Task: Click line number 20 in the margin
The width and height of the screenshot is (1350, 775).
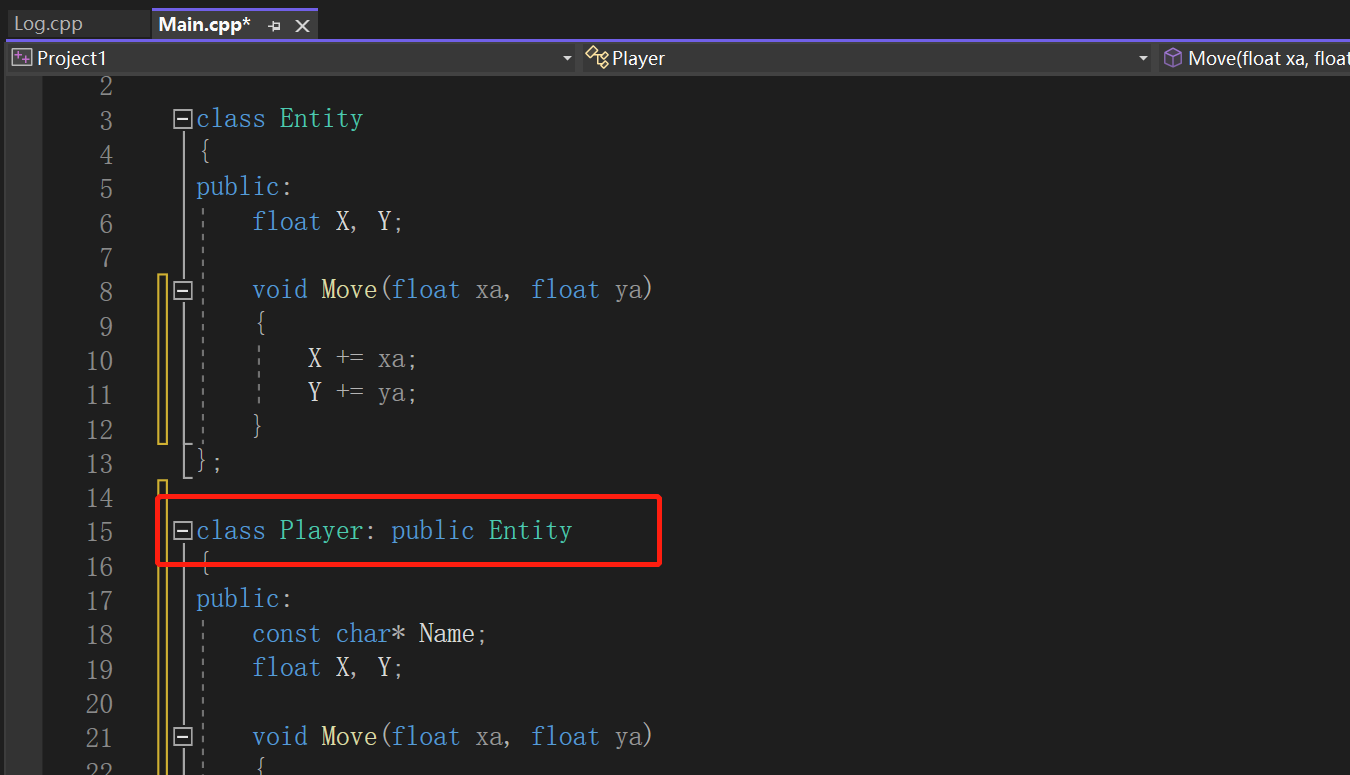Action: click(99, 703)
